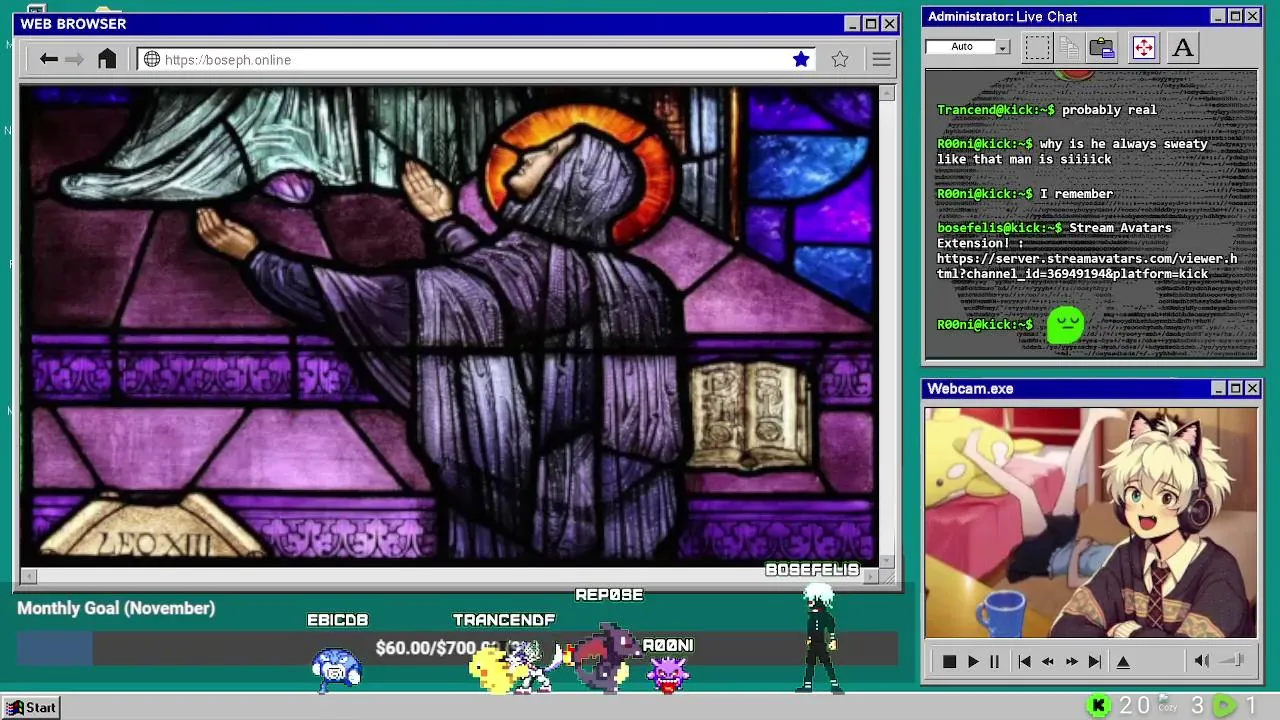Click R00ni's 'I remember' chat message
Image resolution: width=1280 pixels, height=720 pixels.
coord(1076,194)
